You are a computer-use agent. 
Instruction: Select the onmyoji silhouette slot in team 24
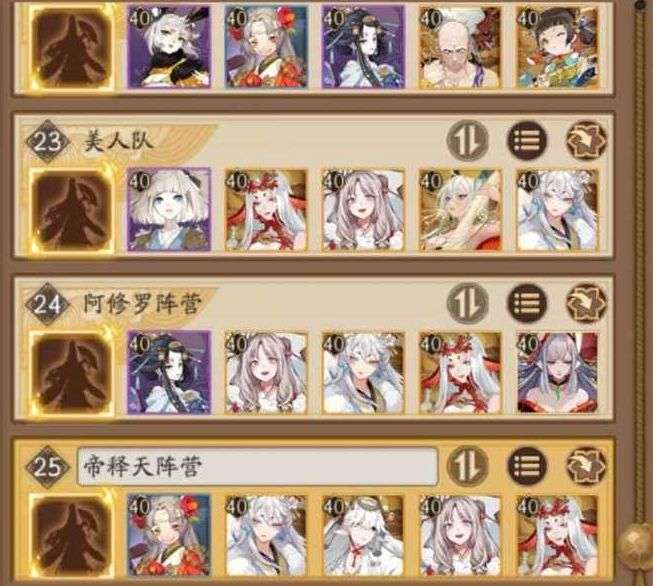[73, 374]
